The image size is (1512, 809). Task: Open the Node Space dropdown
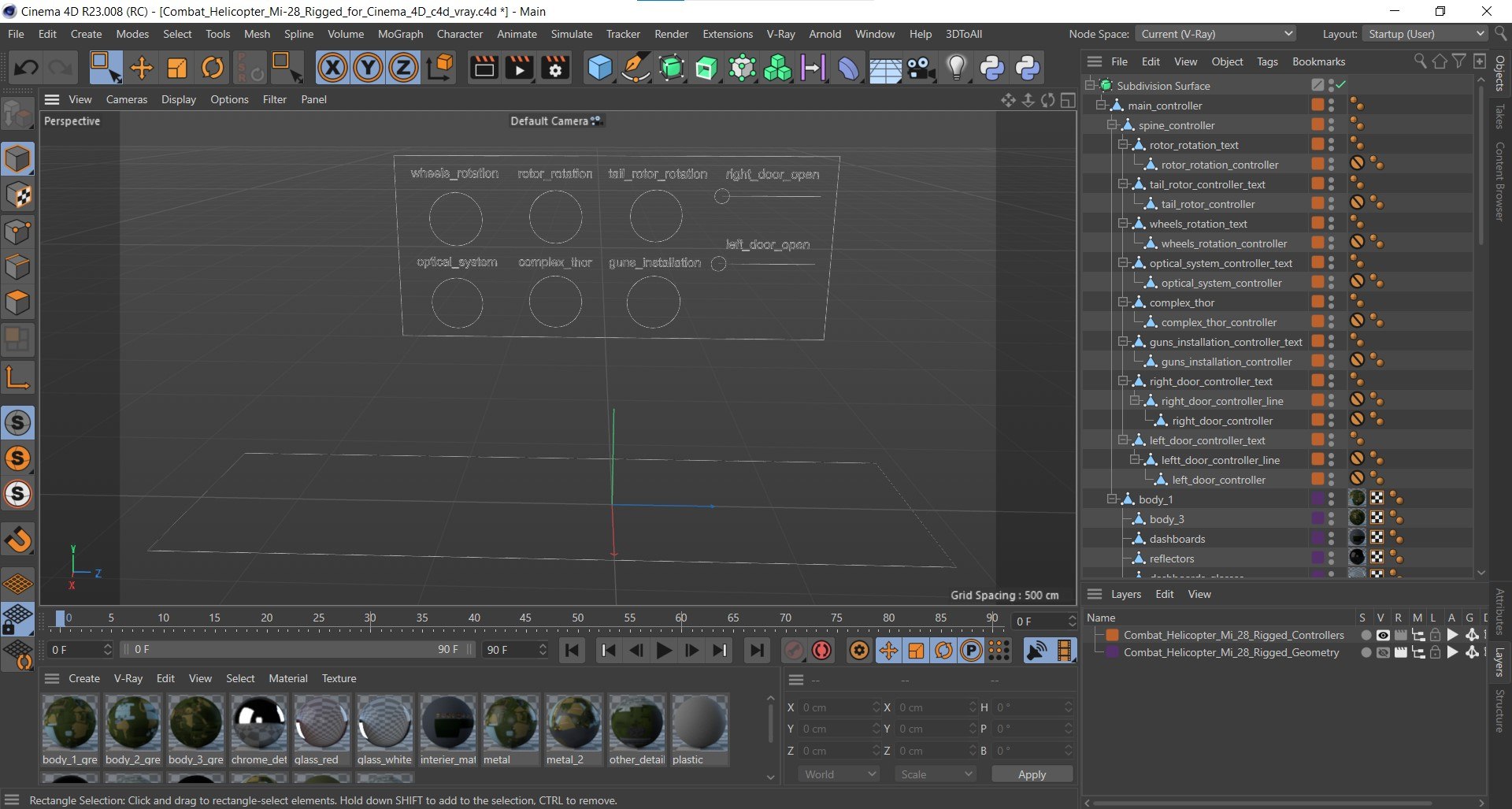pos(1215,34)
